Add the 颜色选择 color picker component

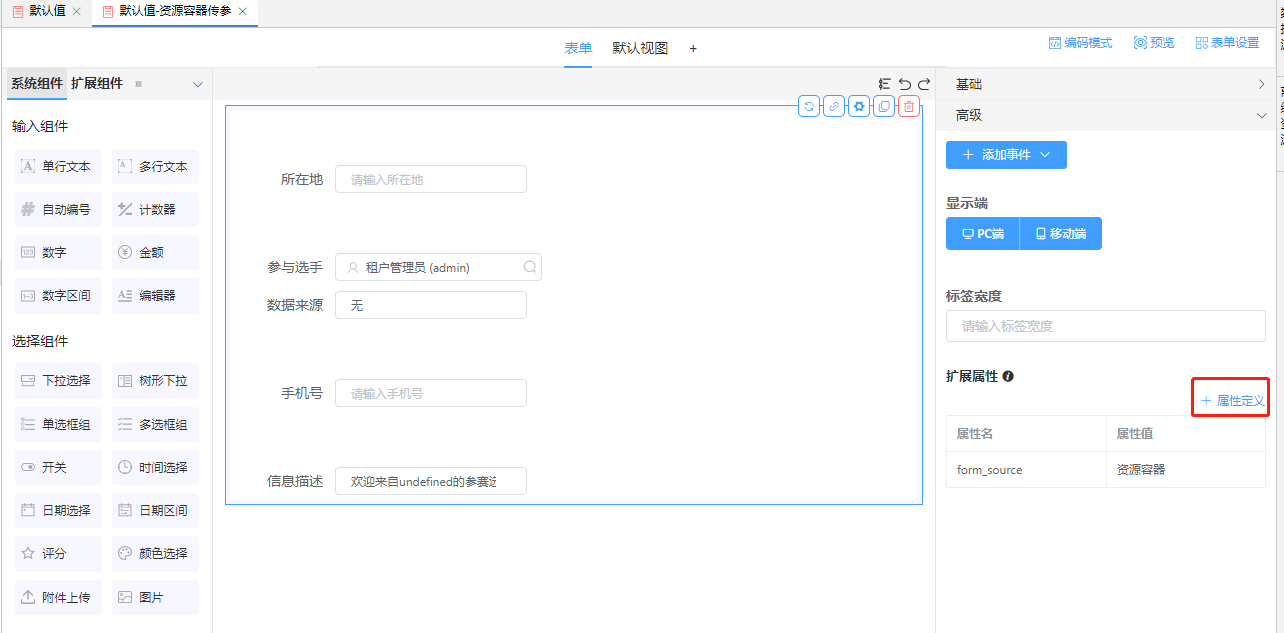click(x=154, y=553)
